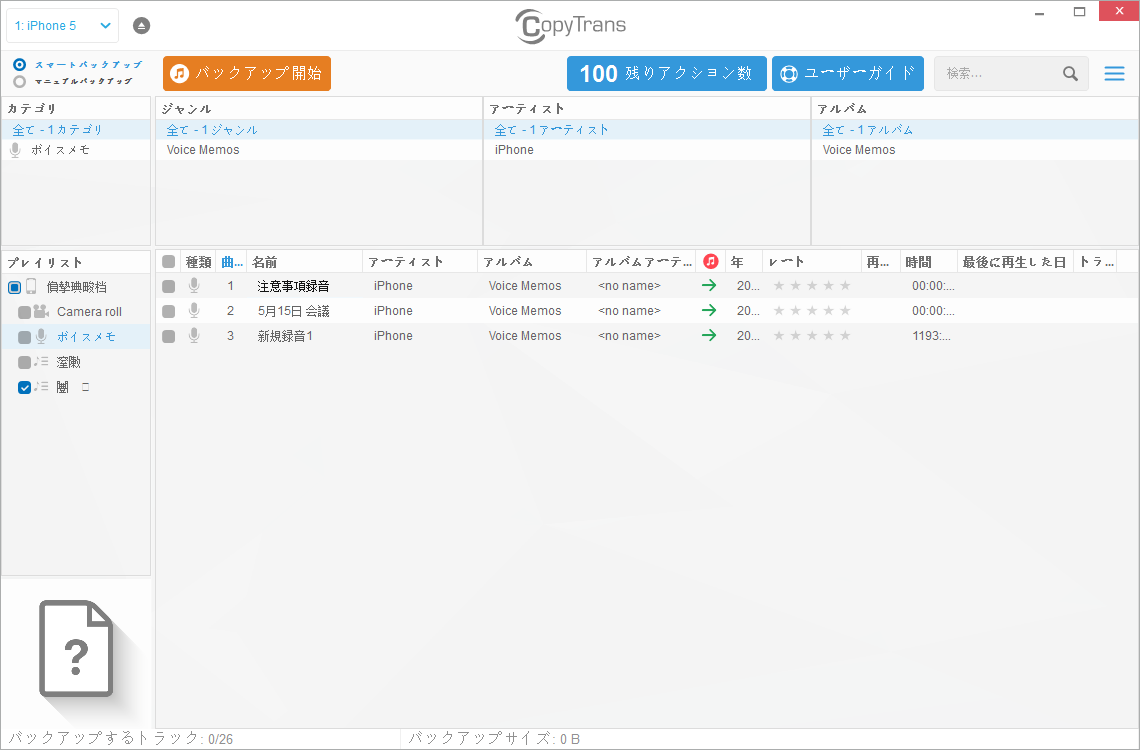Click the microphone icon of 5月15日 会議
Screen dimensions: 1140x750
(194, 310)
